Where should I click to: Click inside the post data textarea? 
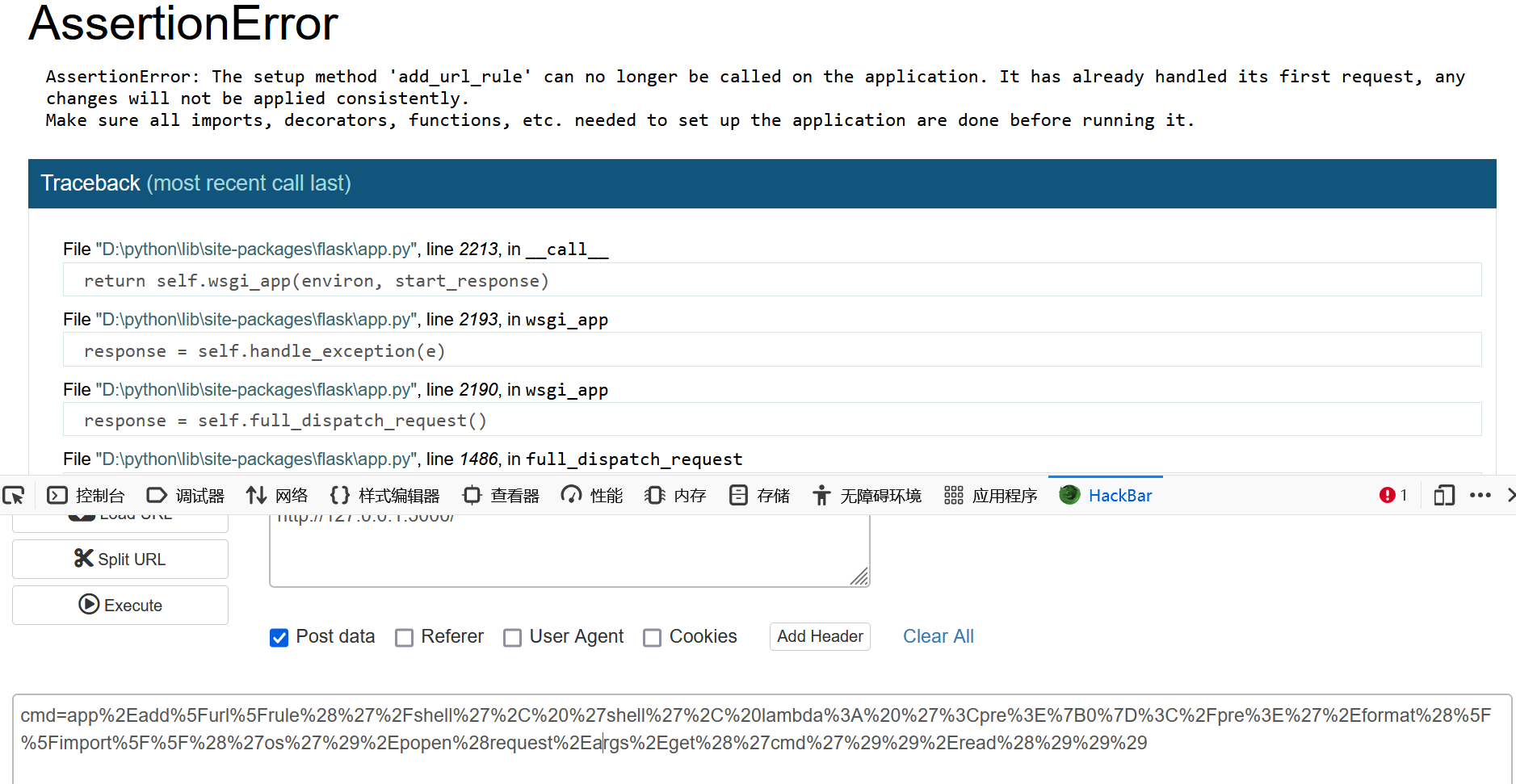coord(762,739)
